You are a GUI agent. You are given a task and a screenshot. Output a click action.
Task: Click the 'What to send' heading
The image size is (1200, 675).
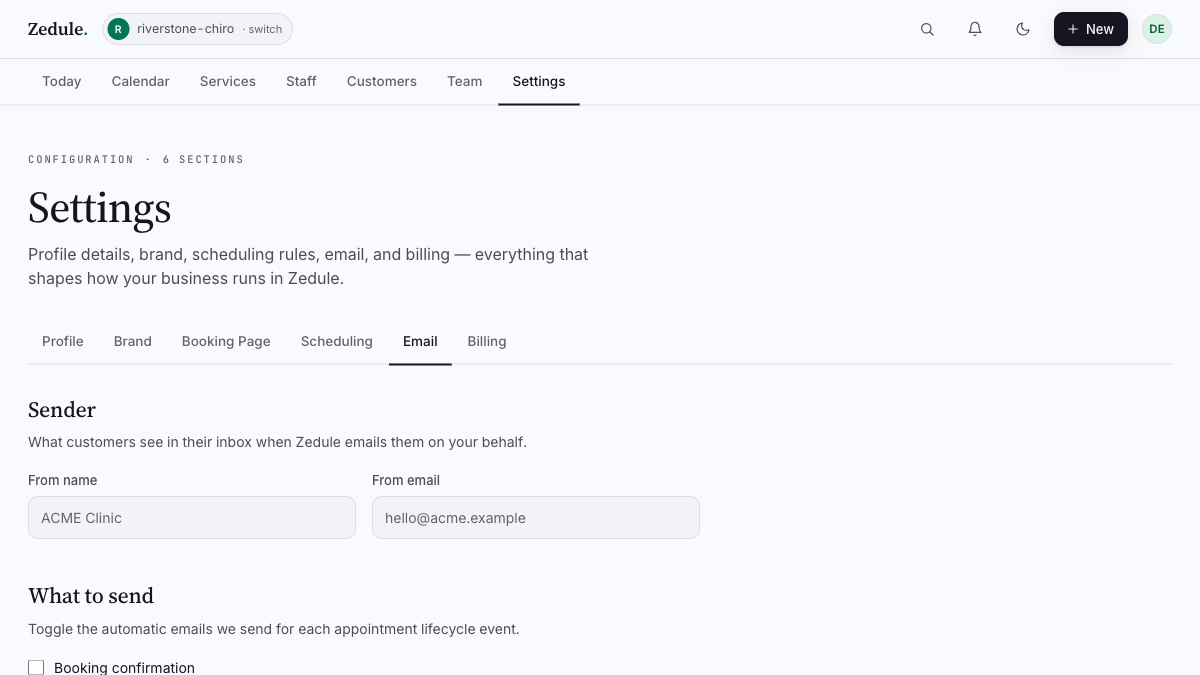click(91, 596)
